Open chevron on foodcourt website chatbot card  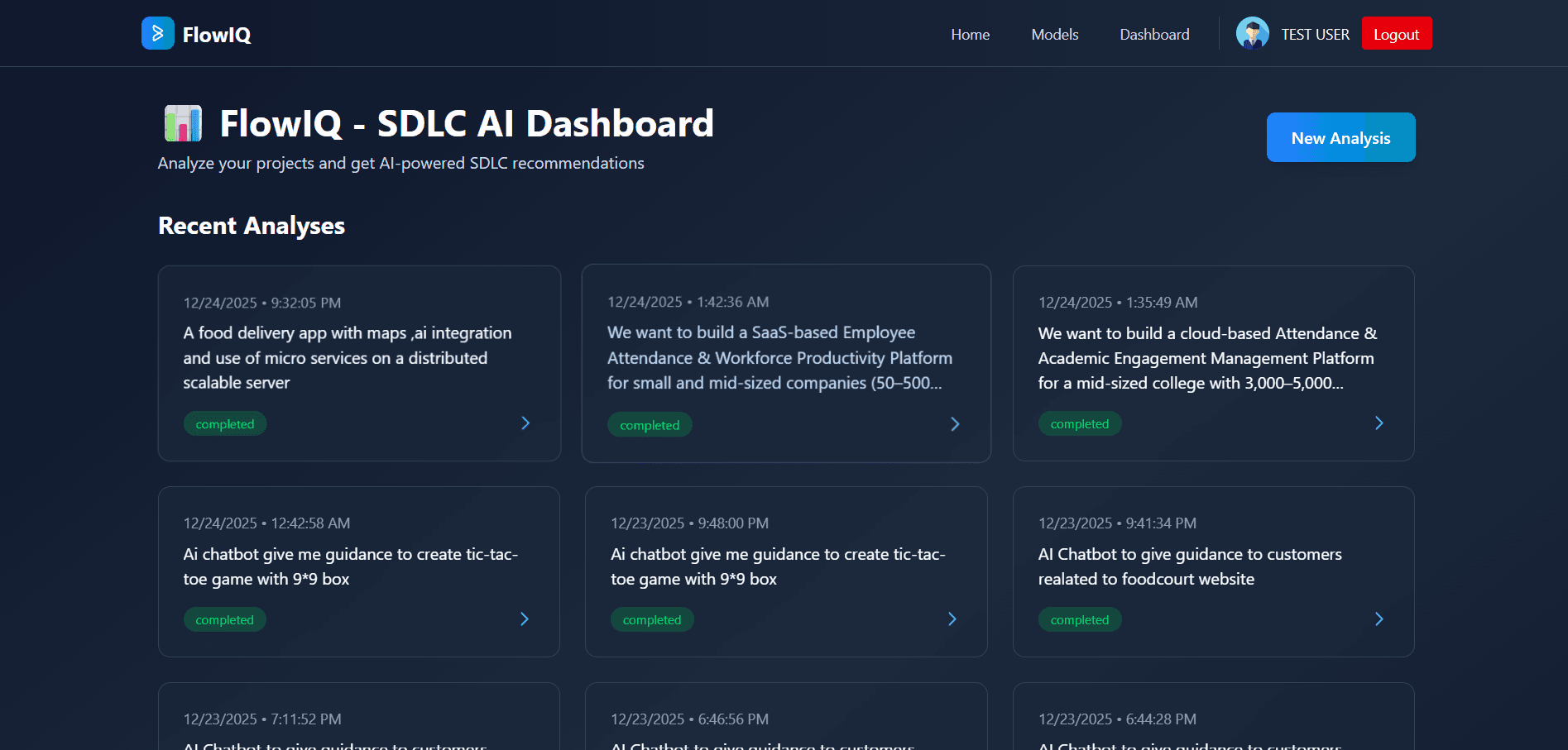(x=1379, y=619)
